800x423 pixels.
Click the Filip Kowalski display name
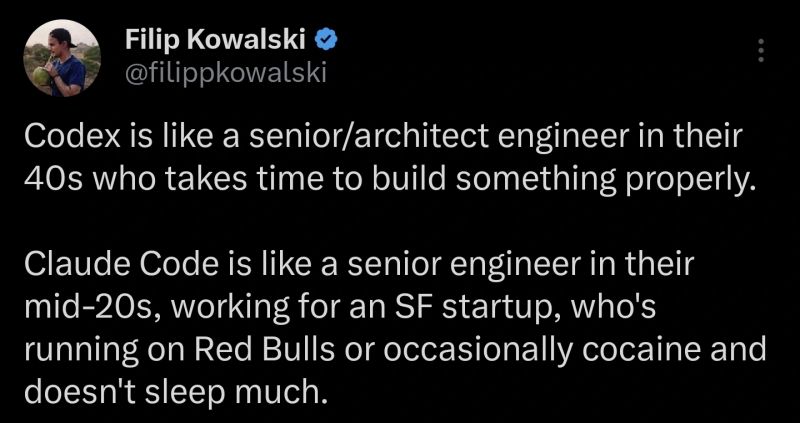point(214,40)
